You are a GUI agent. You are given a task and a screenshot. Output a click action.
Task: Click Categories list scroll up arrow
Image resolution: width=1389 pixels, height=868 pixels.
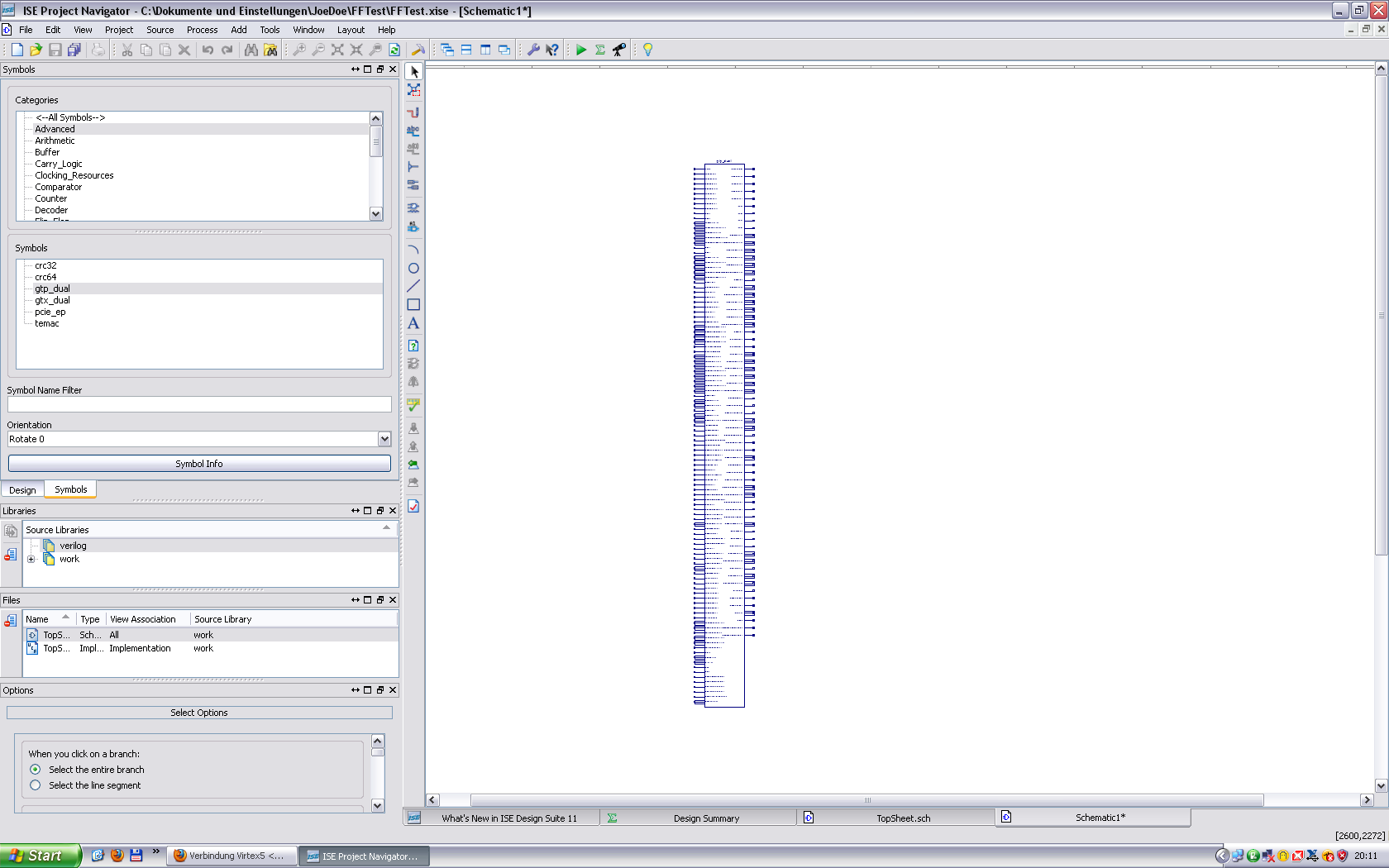(376, 118)
